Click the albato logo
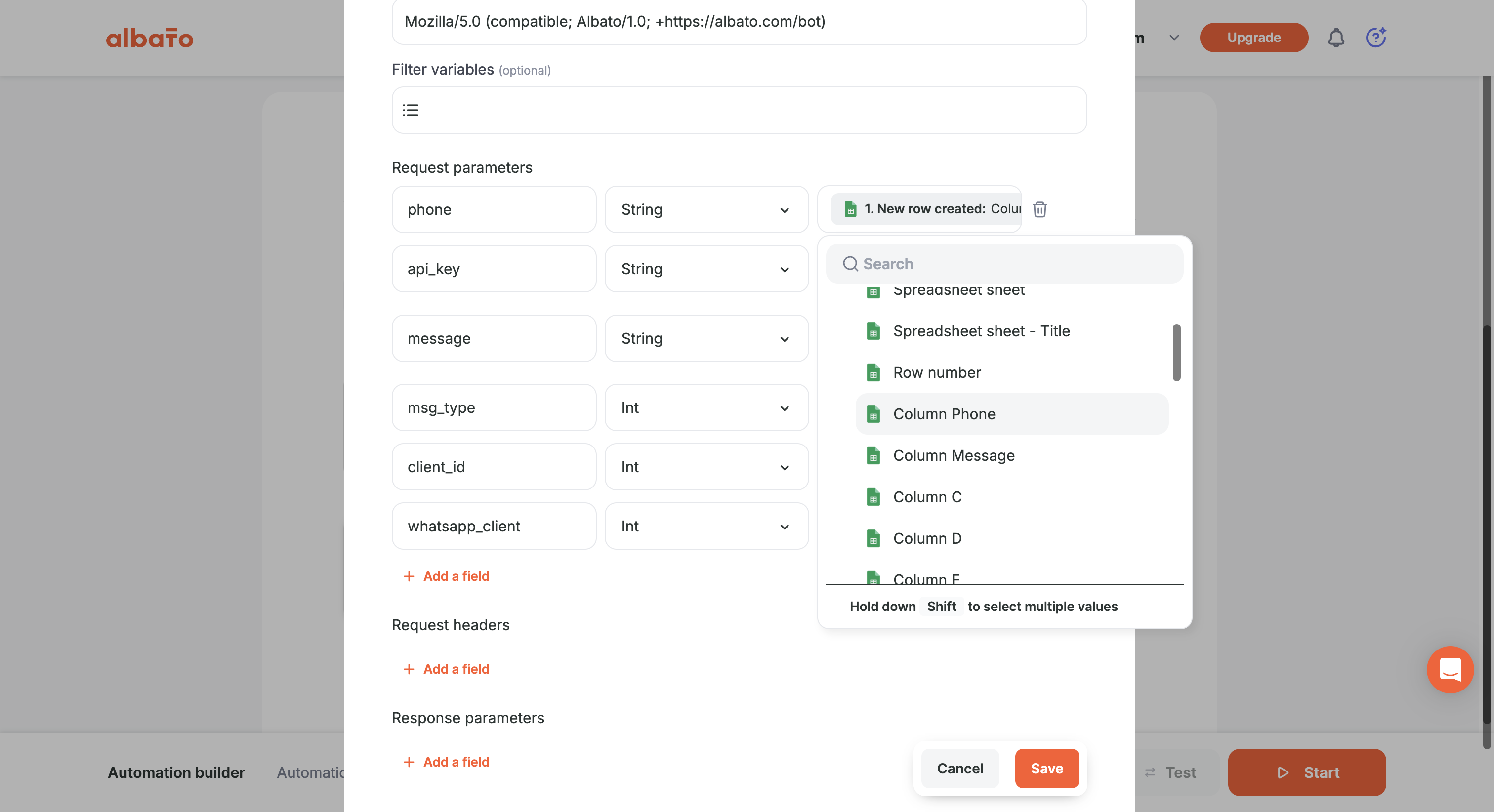 pyautogui.click(x=150, y=39)
